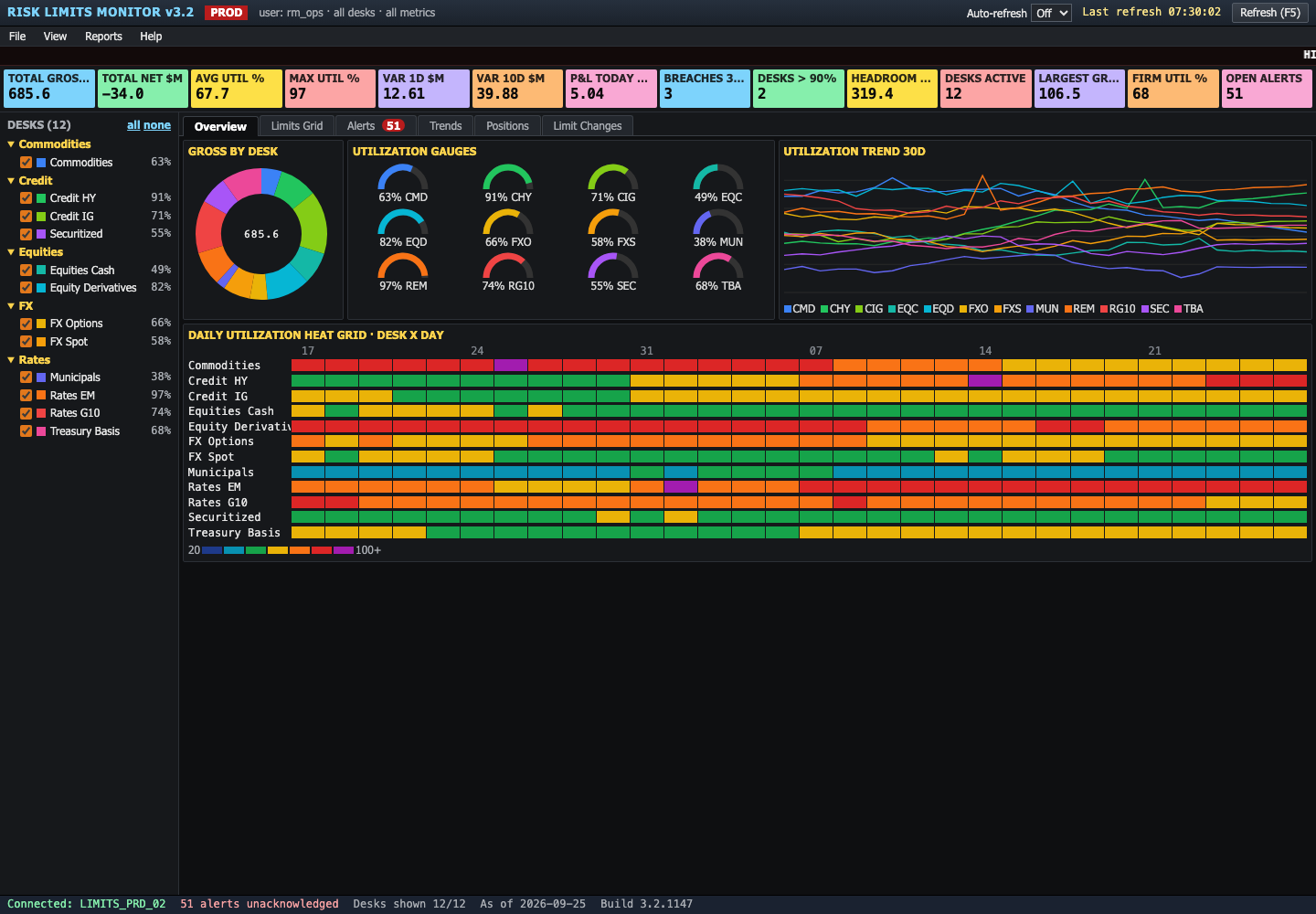Click the 63% CMD utilization gauge
Viewport: 1316px width, 914px height.
403,183
